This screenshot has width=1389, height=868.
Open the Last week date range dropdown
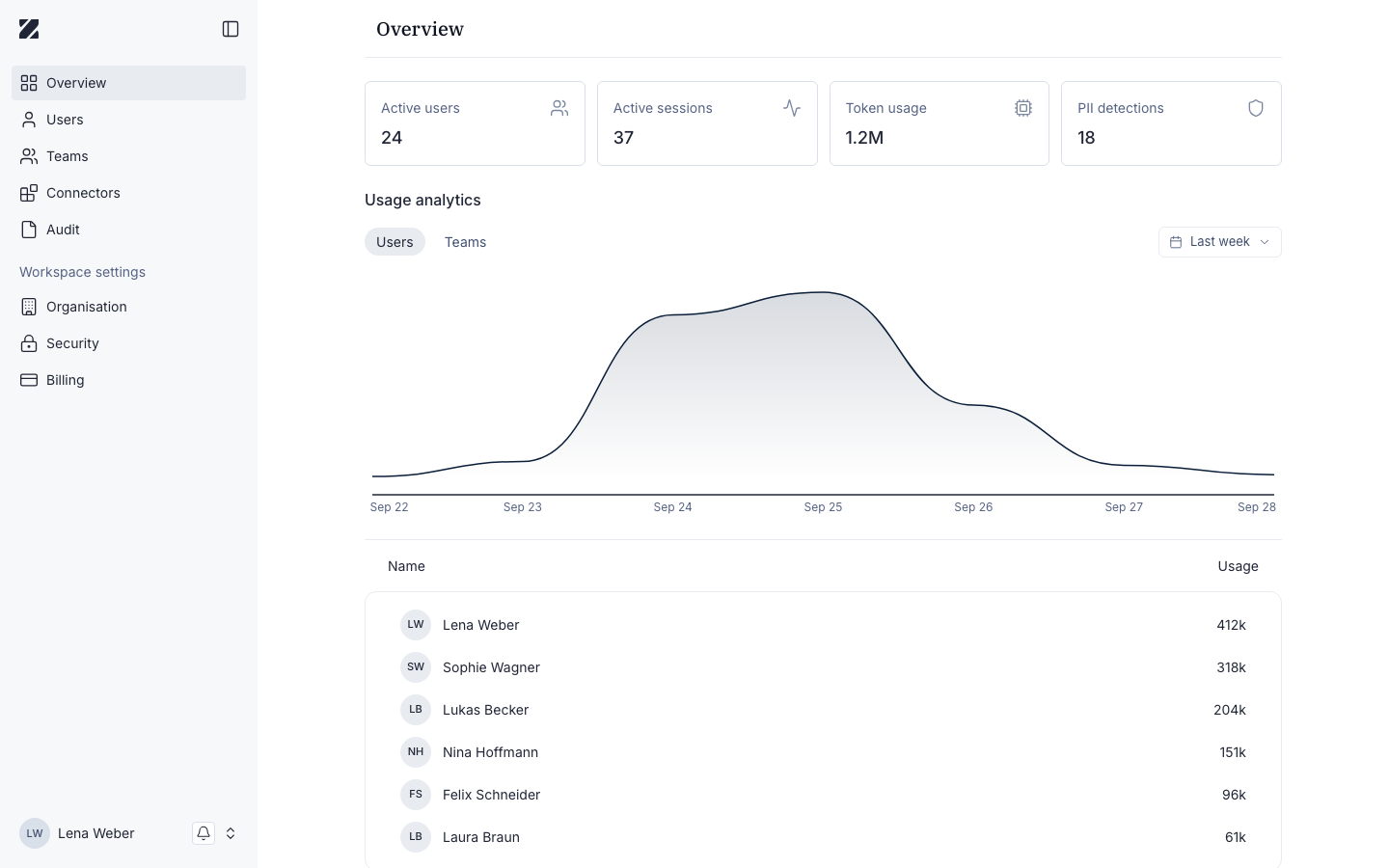click(x=1220, y=242)
